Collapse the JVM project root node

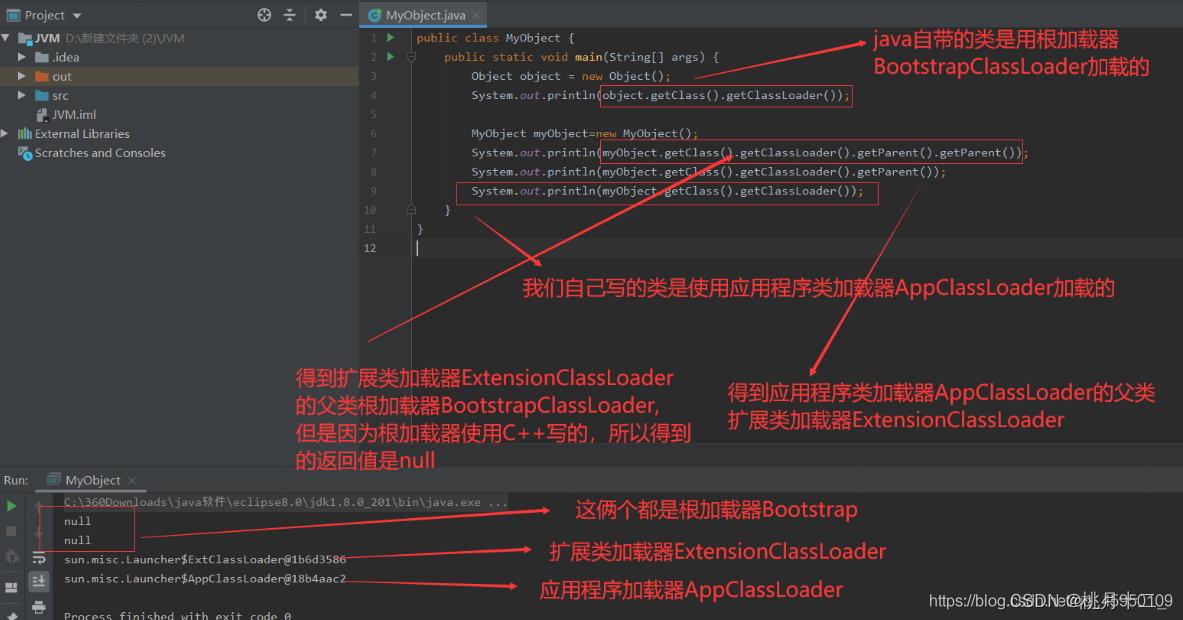(6, 38)
